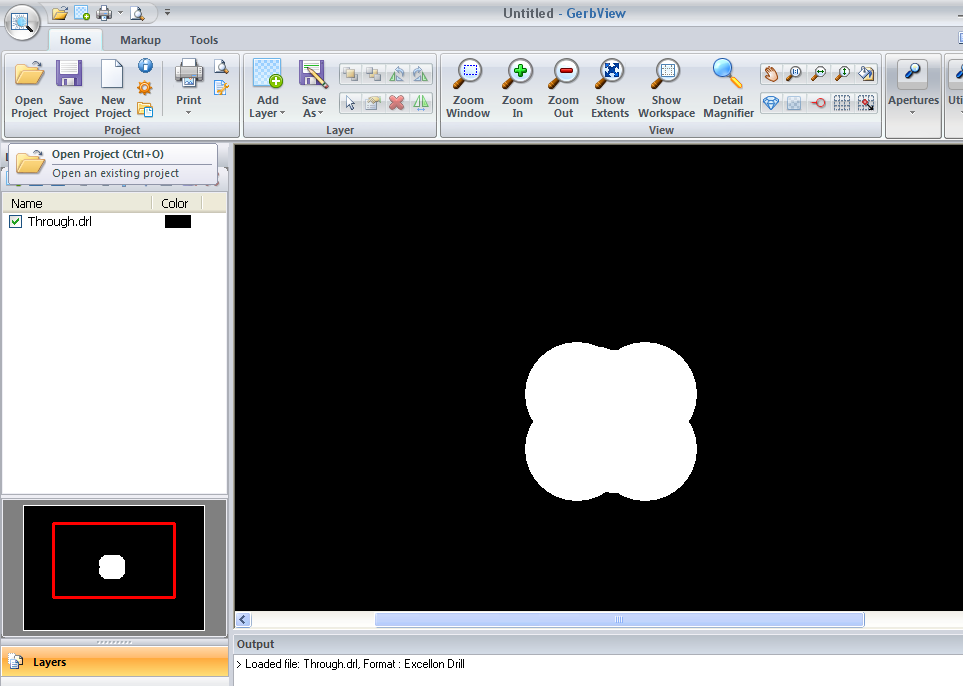Select the Through.drl layer row
The height and width of the screenshot is (686, 963).
(x=114, y=222)
